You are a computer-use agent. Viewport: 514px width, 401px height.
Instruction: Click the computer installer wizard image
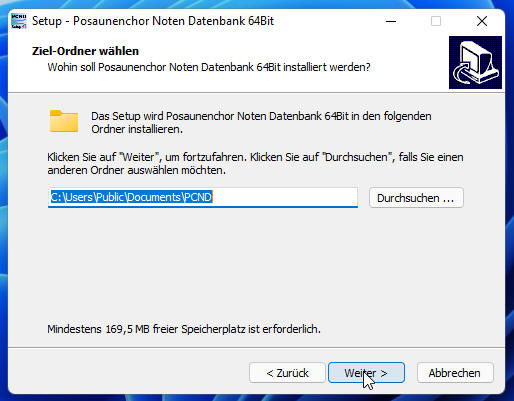click(x=475, y=62)
